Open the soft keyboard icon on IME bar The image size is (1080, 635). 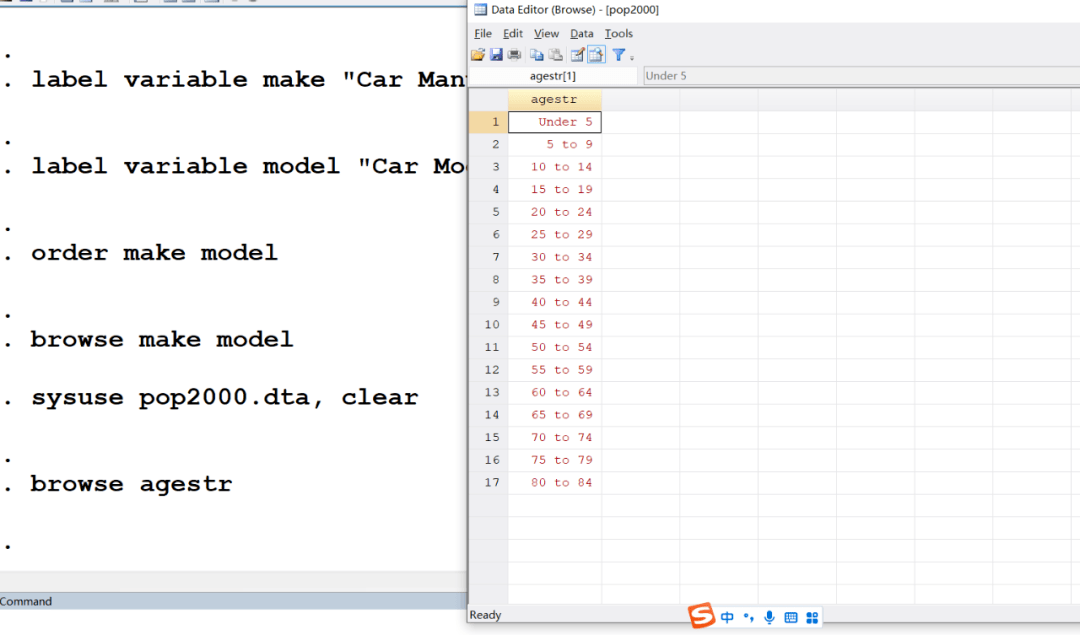point(791,617)
